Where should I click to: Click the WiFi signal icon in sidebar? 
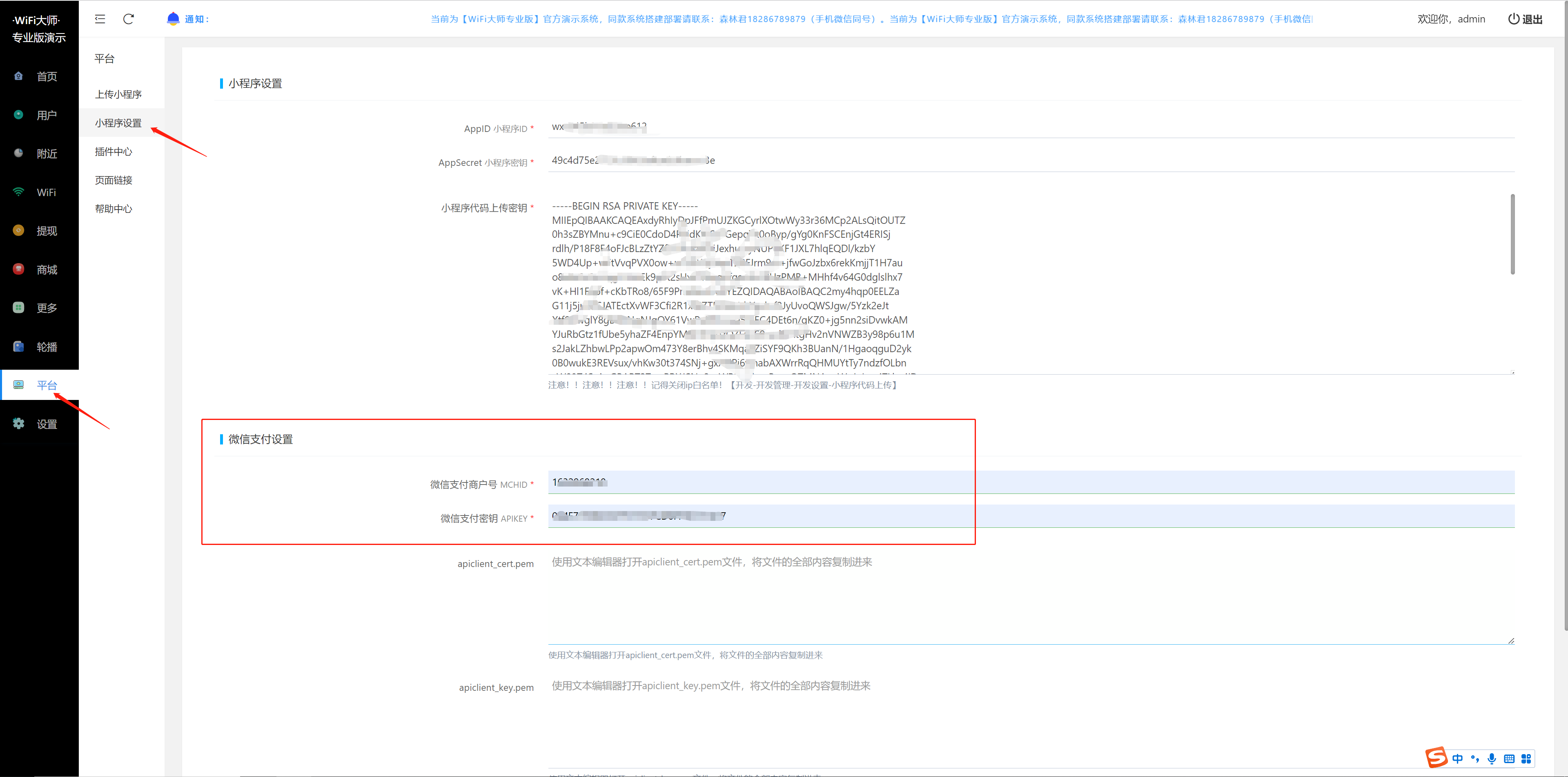(18, 192)
